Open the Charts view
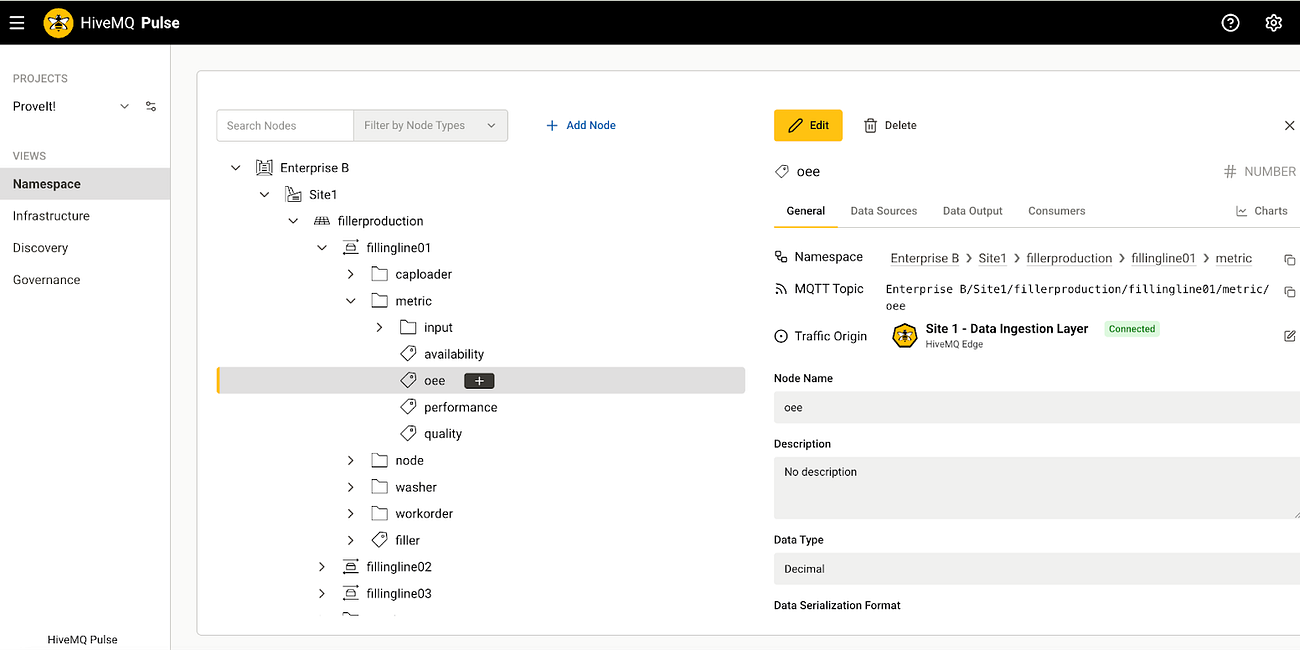Screen dimensions: 1300x650 point(1262,211)
